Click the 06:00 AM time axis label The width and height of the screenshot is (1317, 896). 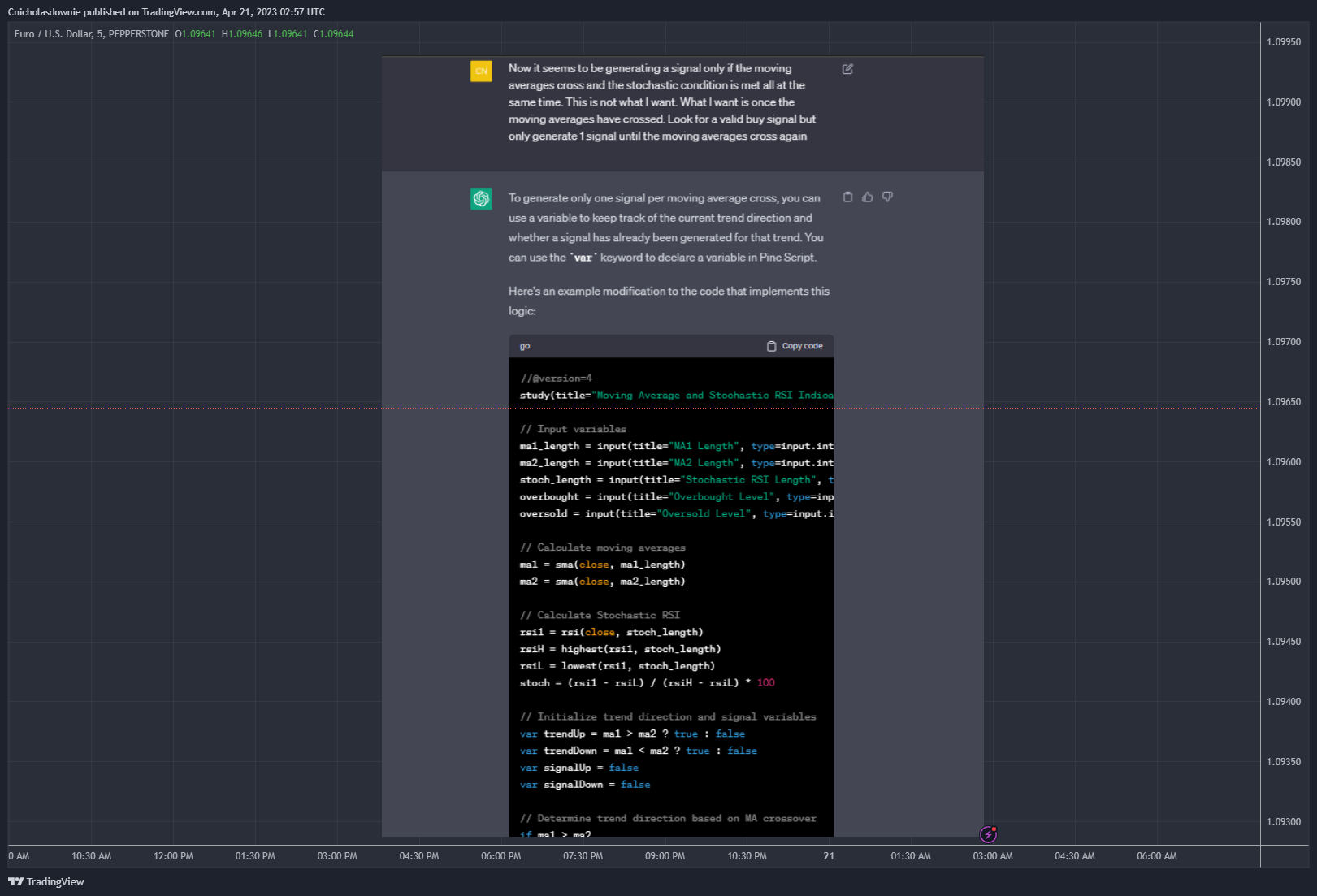[x=1156, y=856]
